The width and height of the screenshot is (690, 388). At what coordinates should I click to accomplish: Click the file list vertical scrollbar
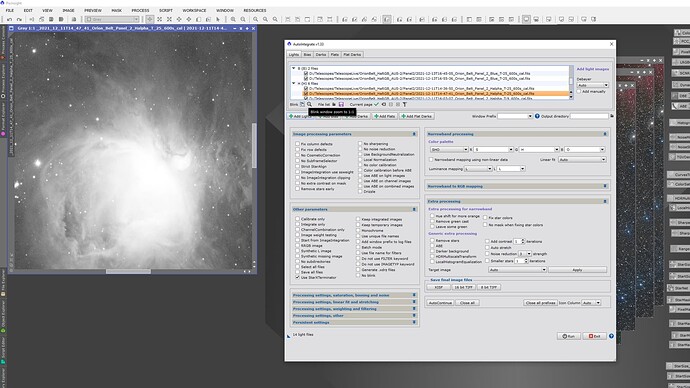coord(571,82)
